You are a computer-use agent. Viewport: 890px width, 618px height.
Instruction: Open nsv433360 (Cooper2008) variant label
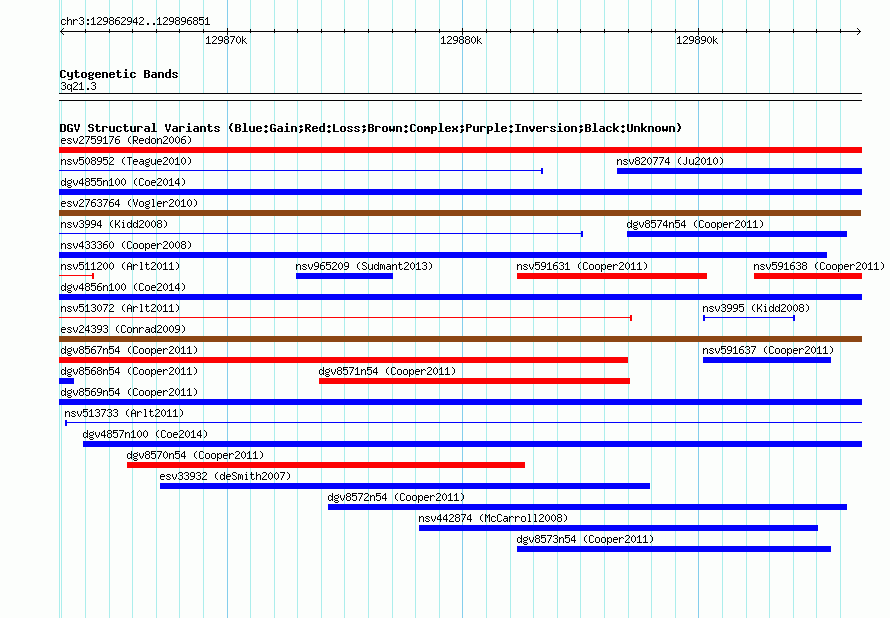point(126,245)
